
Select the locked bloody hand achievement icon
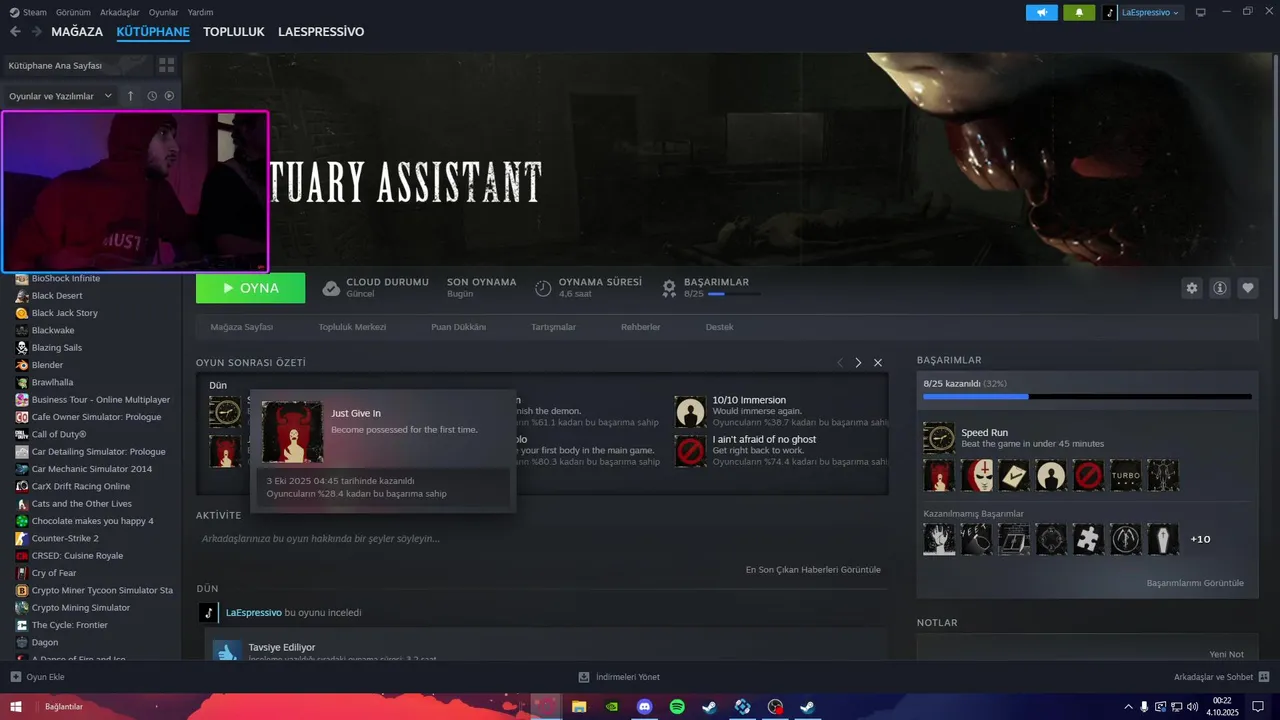pyautogui.click(x=939, y=539)
